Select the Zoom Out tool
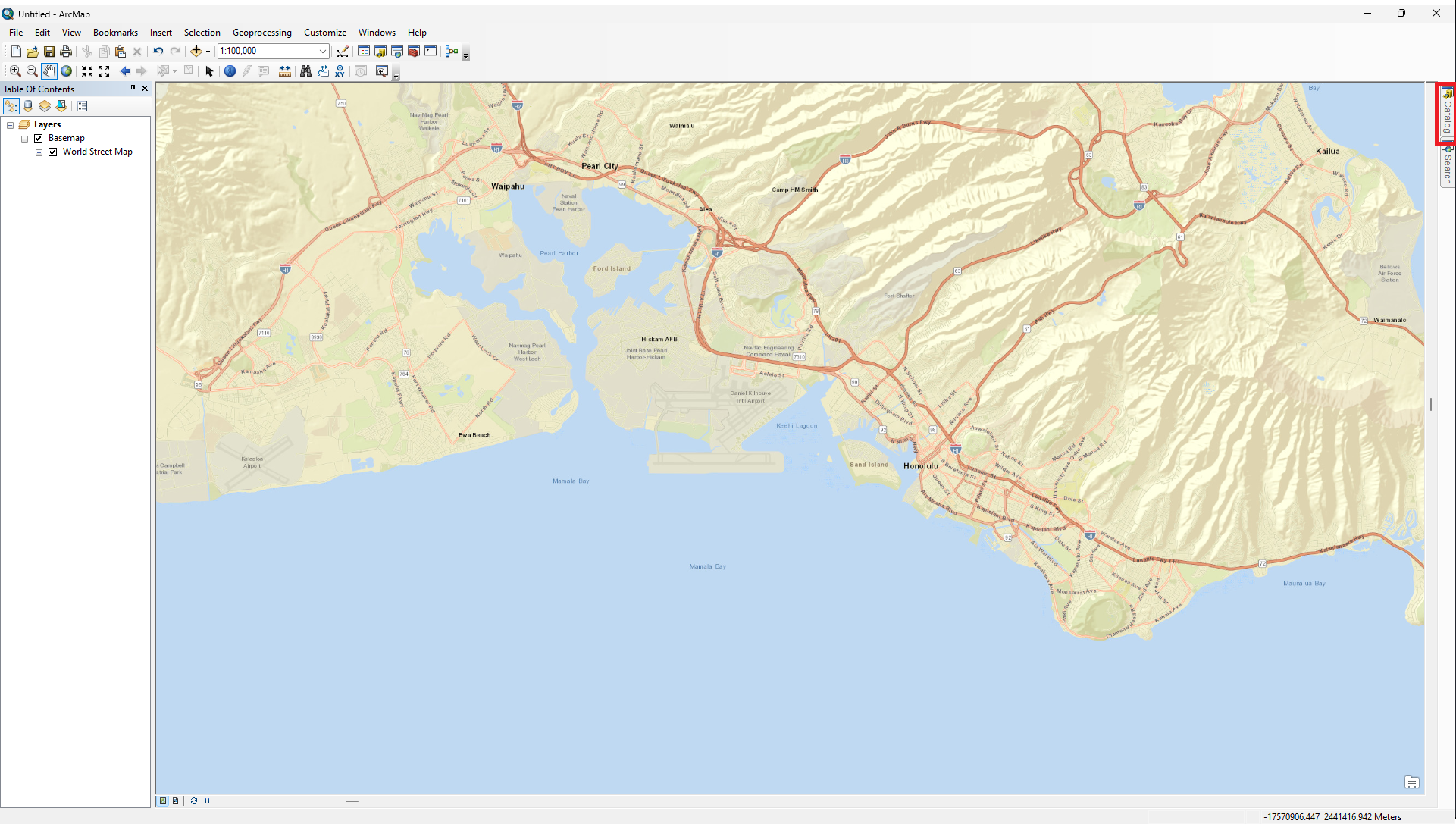The height and width of the screenshot is (824, 1456). tap(32, 71)
